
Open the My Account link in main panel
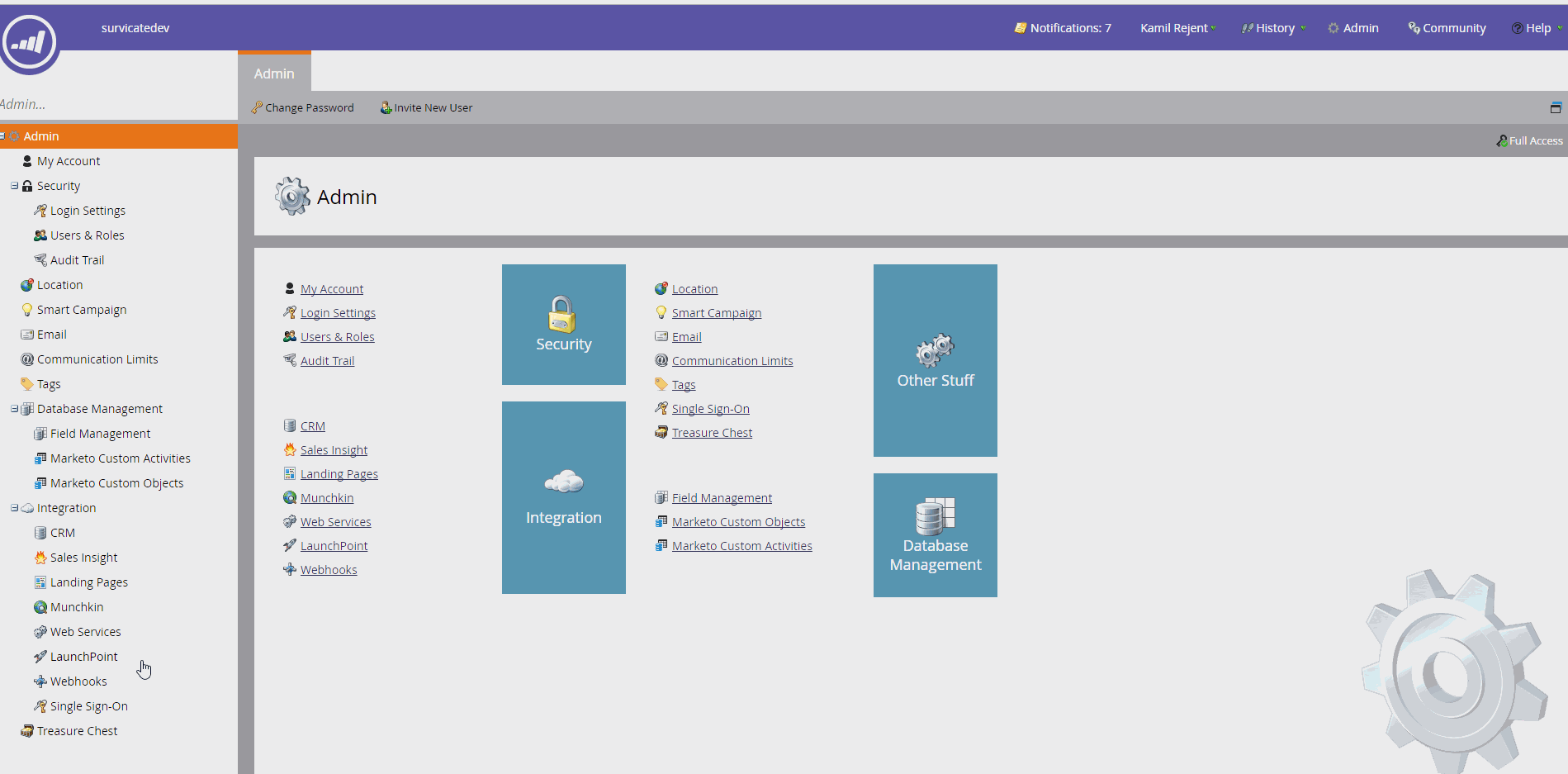[332, 289]
